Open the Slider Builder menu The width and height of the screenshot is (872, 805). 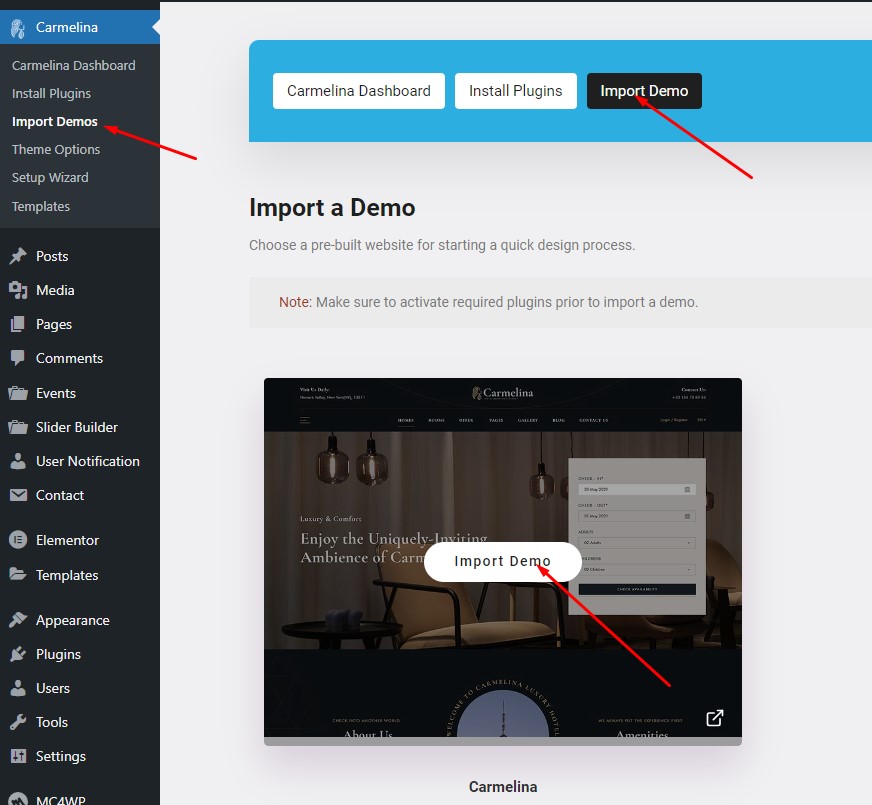[77, 427]
